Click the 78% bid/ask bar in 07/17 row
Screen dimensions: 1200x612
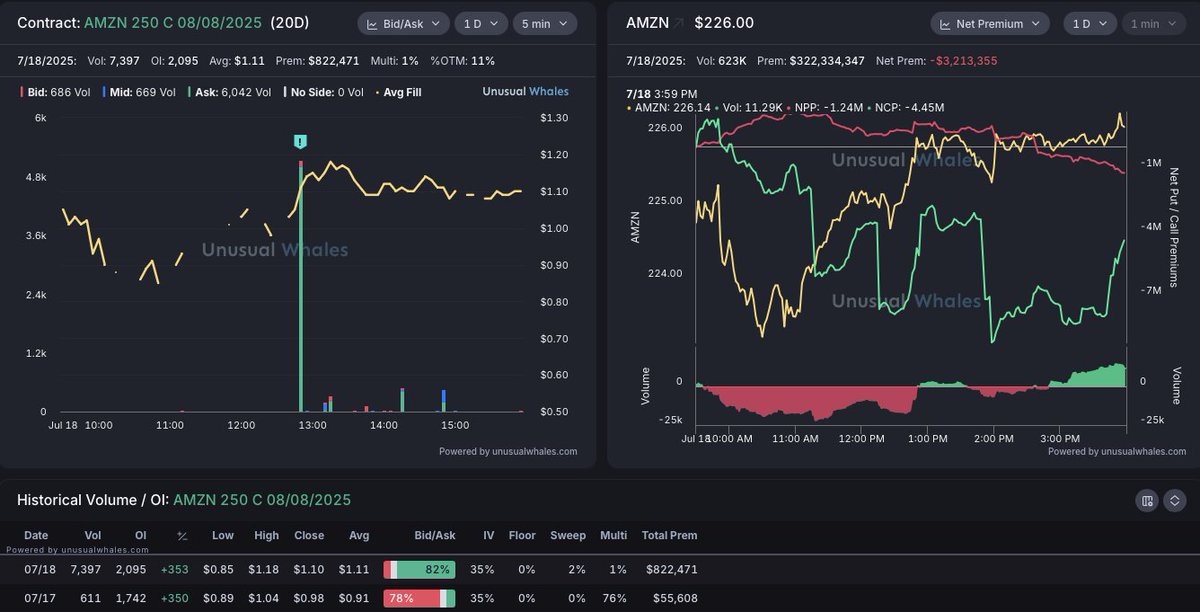[419, 598]
